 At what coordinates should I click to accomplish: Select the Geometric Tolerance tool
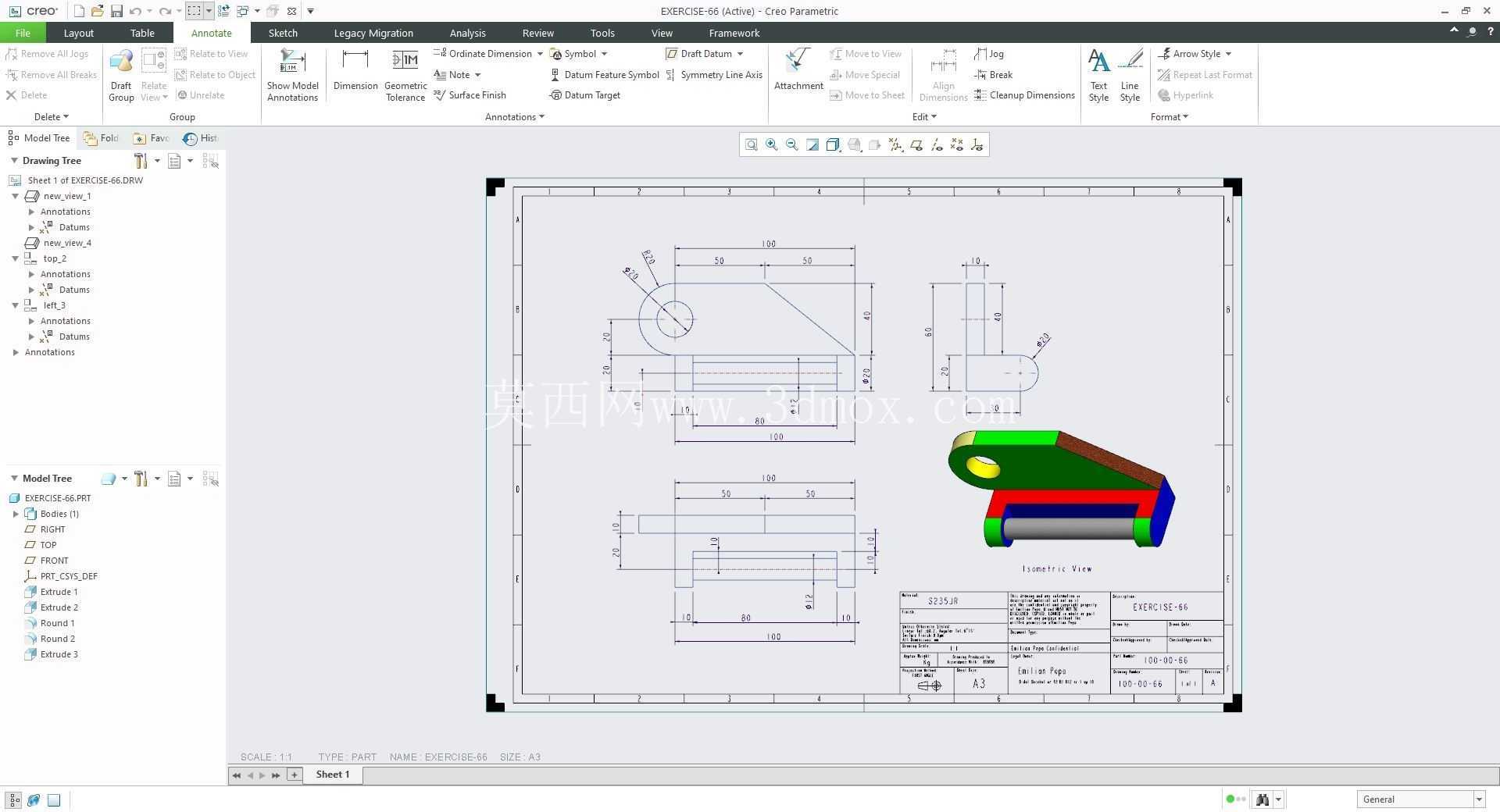[x=405, y=75]
